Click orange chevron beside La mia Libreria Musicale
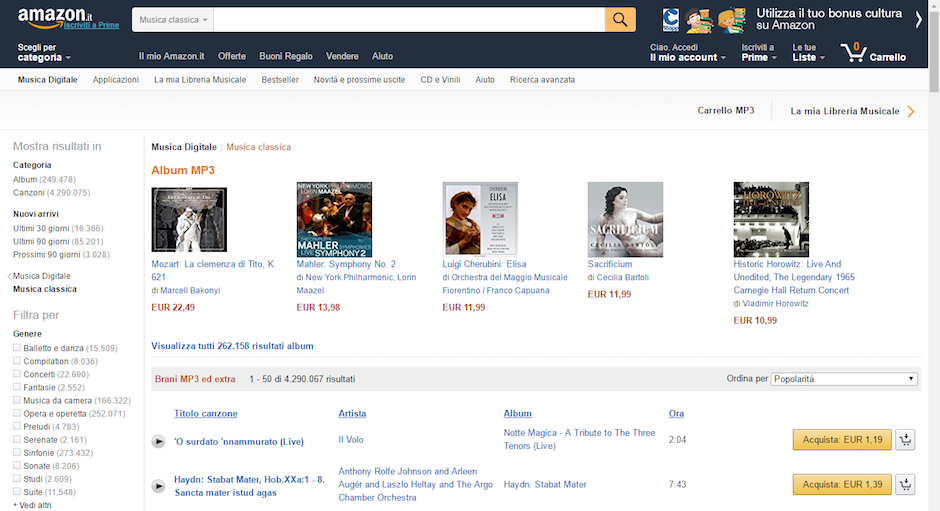This screenshot has height=511, width=940. coord(911,111)
